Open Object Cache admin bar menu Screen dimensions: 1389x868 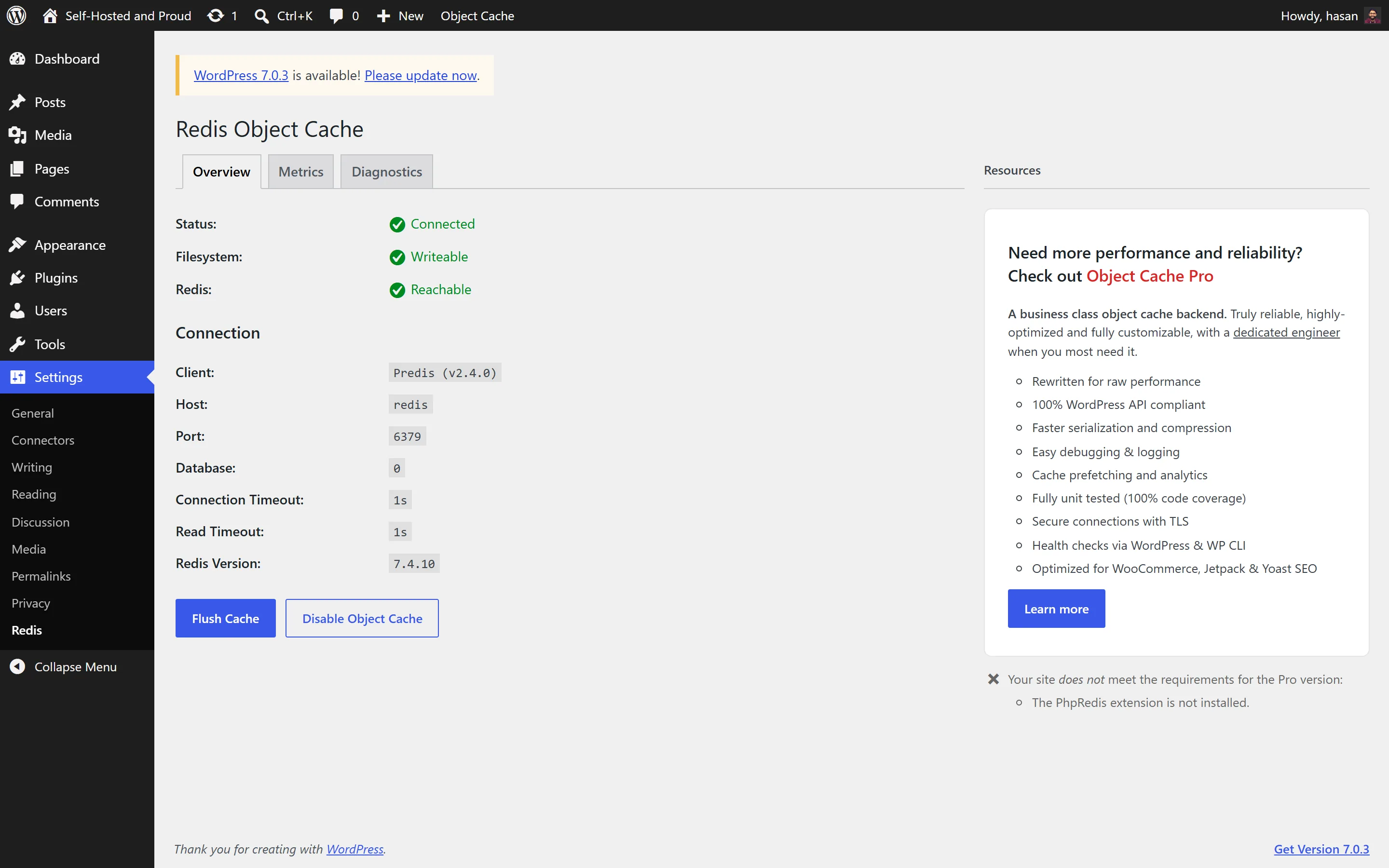(x=477, y=15)
